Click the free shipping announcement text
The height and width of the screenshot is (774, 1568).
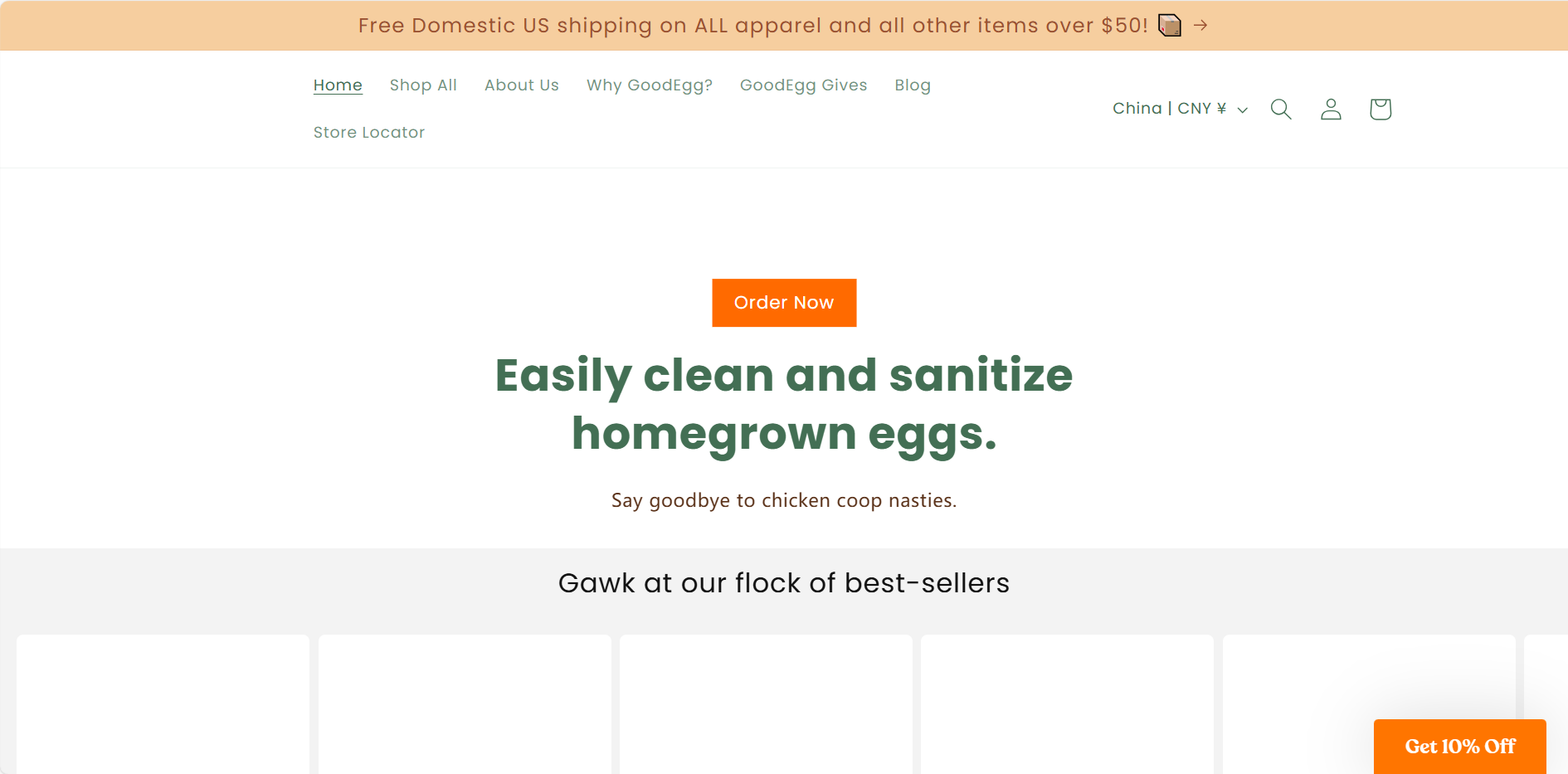point(752,26)
